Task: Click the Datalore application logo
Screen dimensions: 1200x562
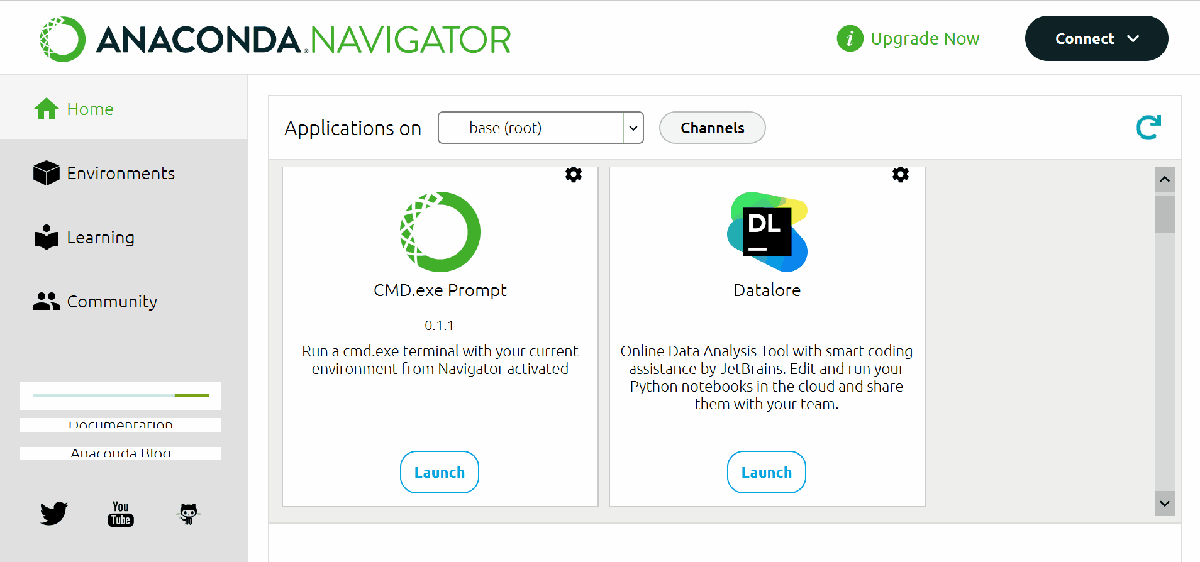Action: coord(767,233)
